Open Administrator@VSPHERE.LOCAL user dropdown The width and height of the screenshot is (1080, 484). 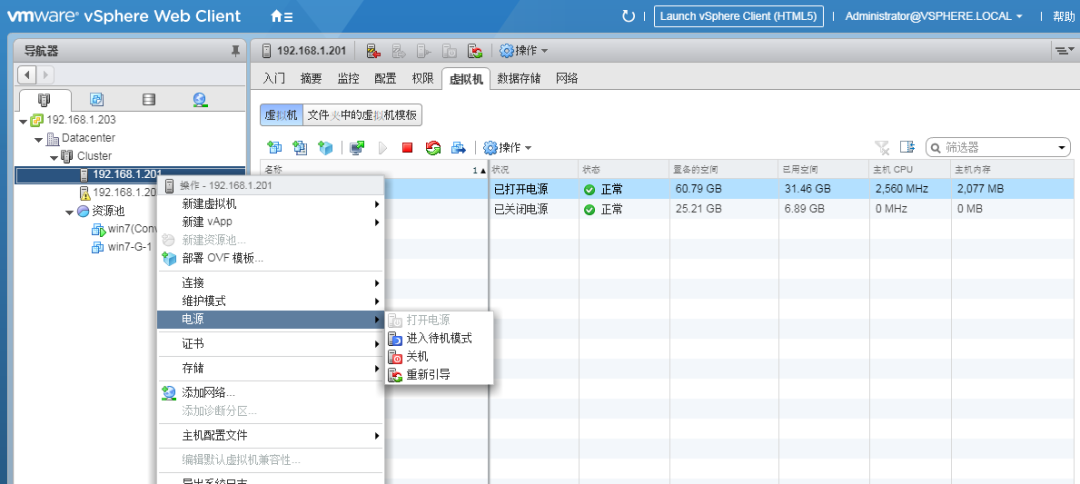tap(934, 17)
